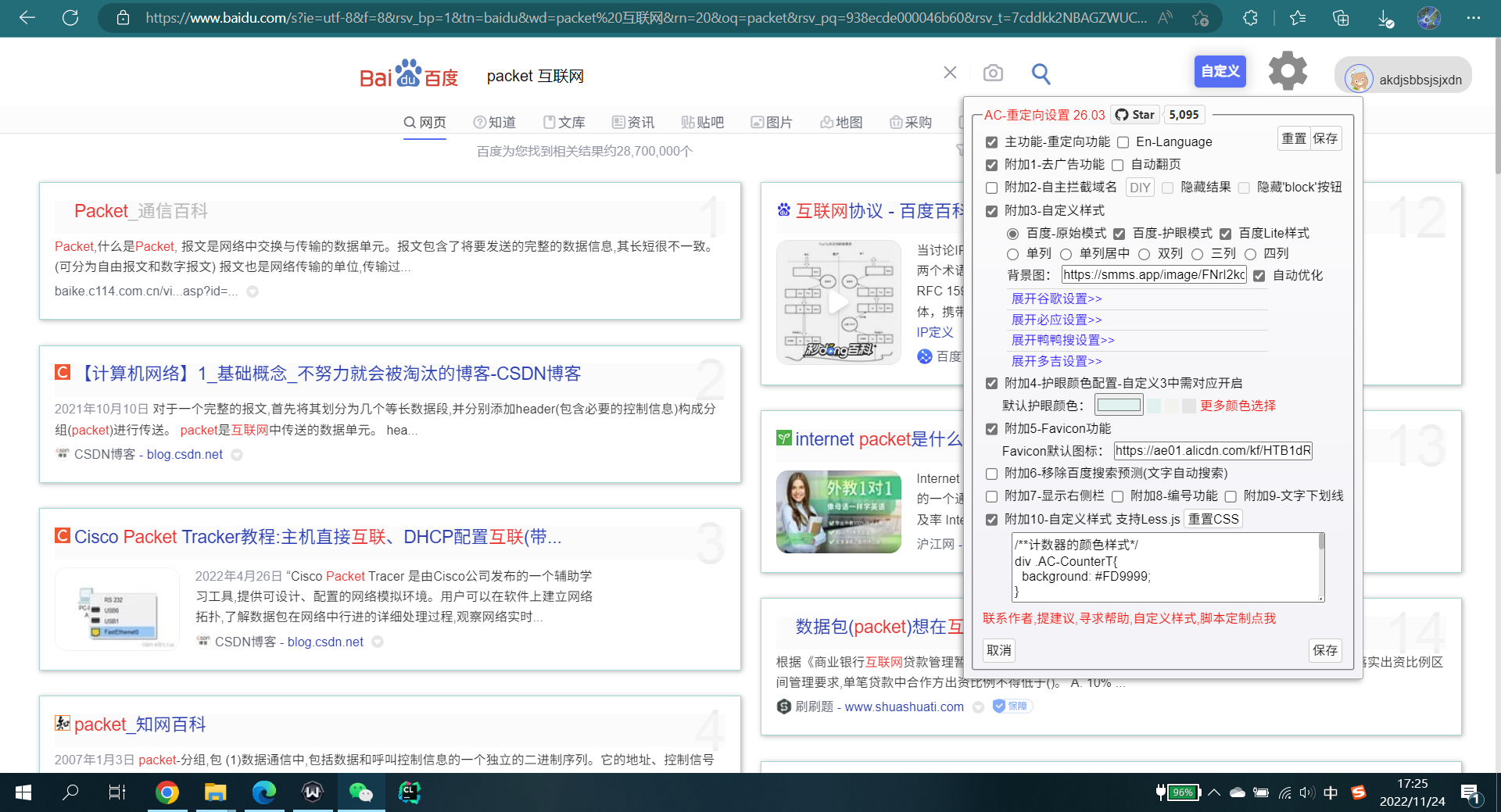Expand dropdown beside Cisco result blog.csdn.net

coord(378,642)
